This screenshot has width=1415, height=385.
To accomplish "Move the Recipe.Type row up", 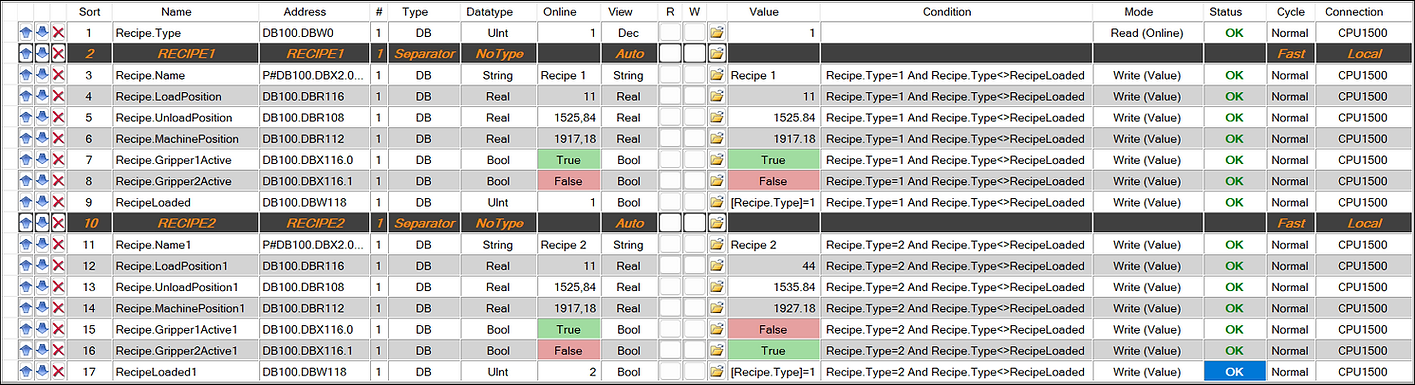I will [x=25, y=33].
